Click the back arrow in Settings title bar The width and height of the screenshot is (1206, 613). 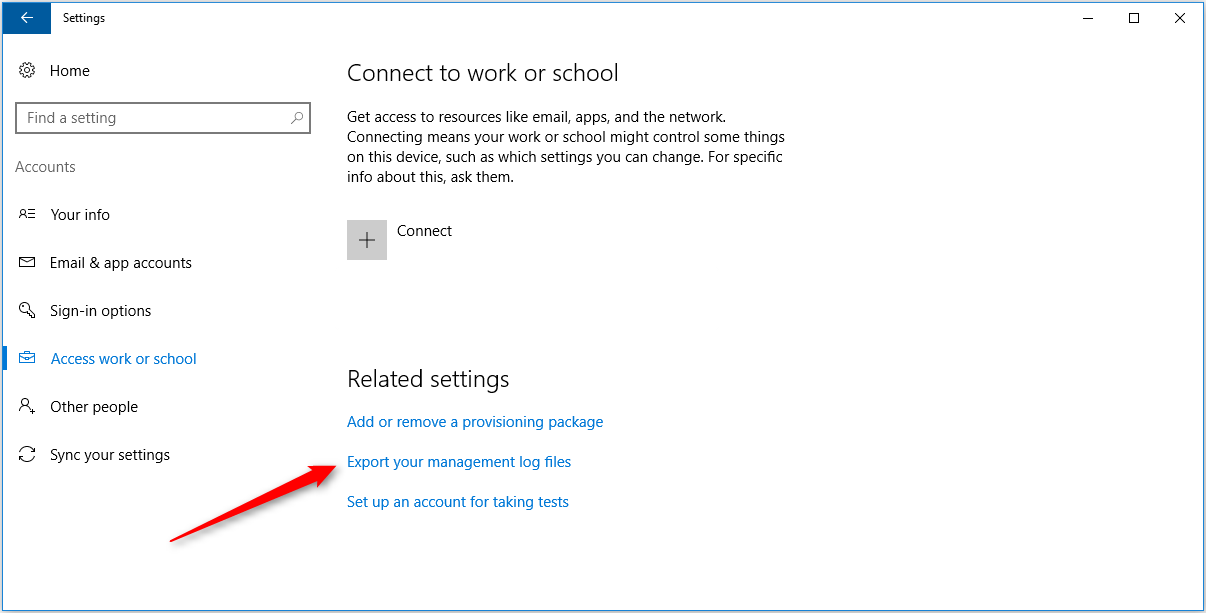point(27,18)
